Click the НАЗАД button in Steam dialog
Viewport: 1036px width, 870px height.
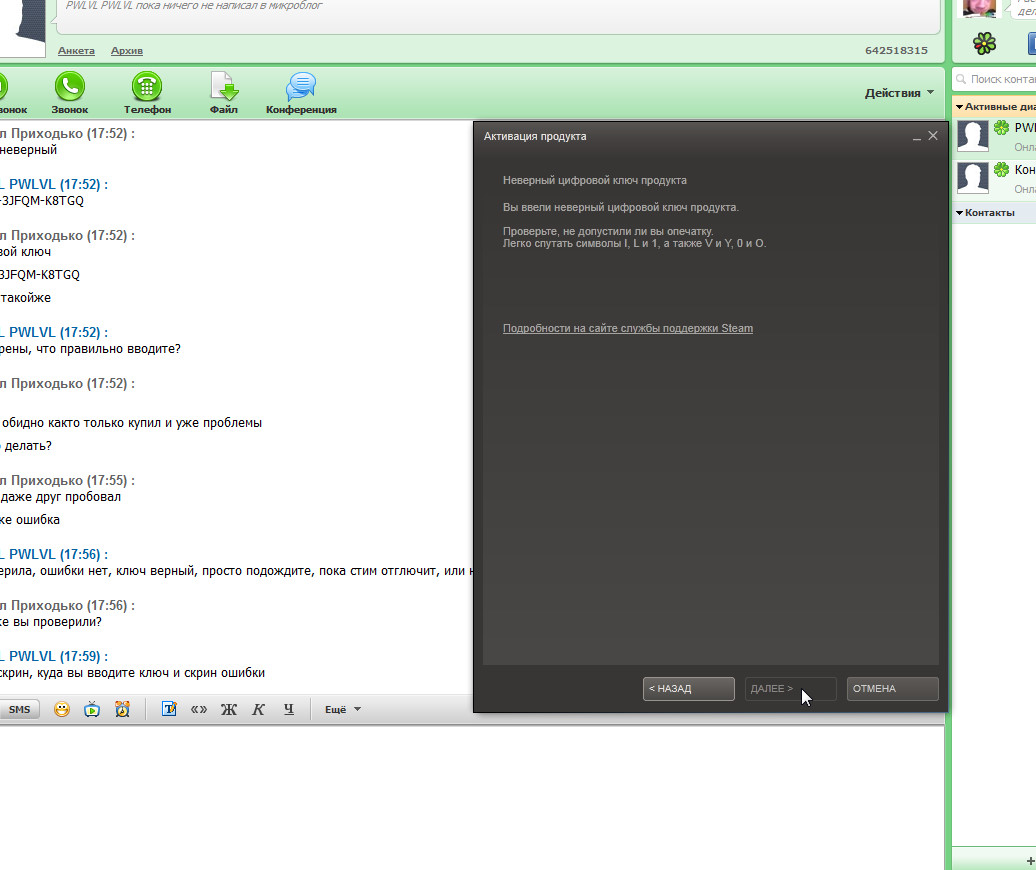pos(688,688)
